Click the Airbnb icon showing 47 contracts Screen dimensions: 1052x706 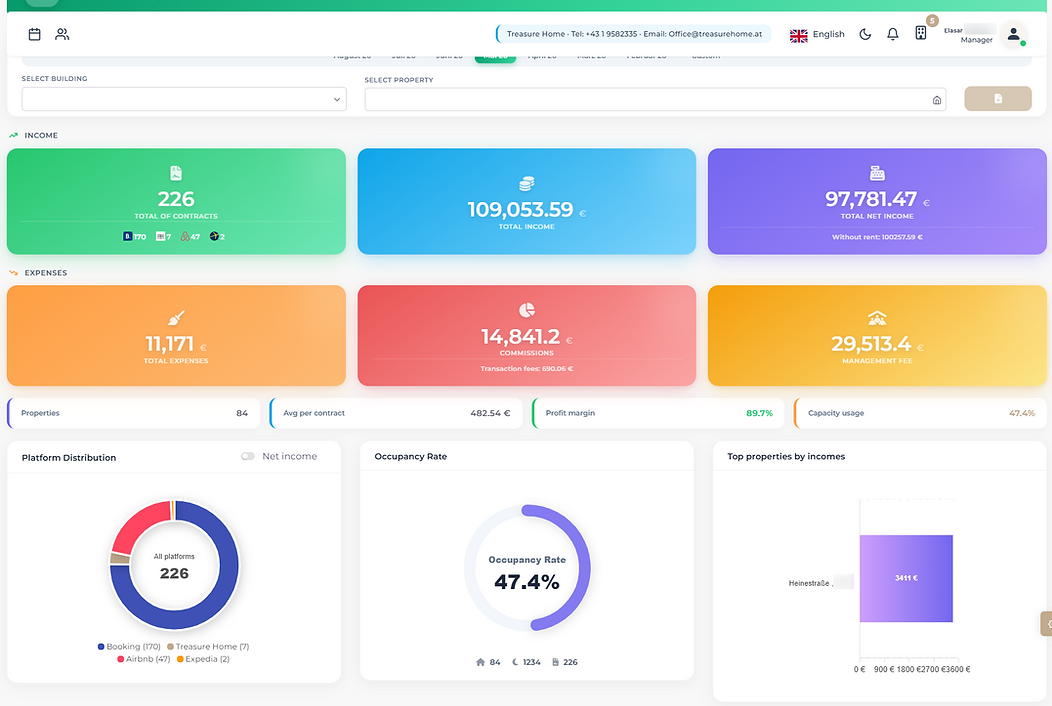click(x=185, y=236)
